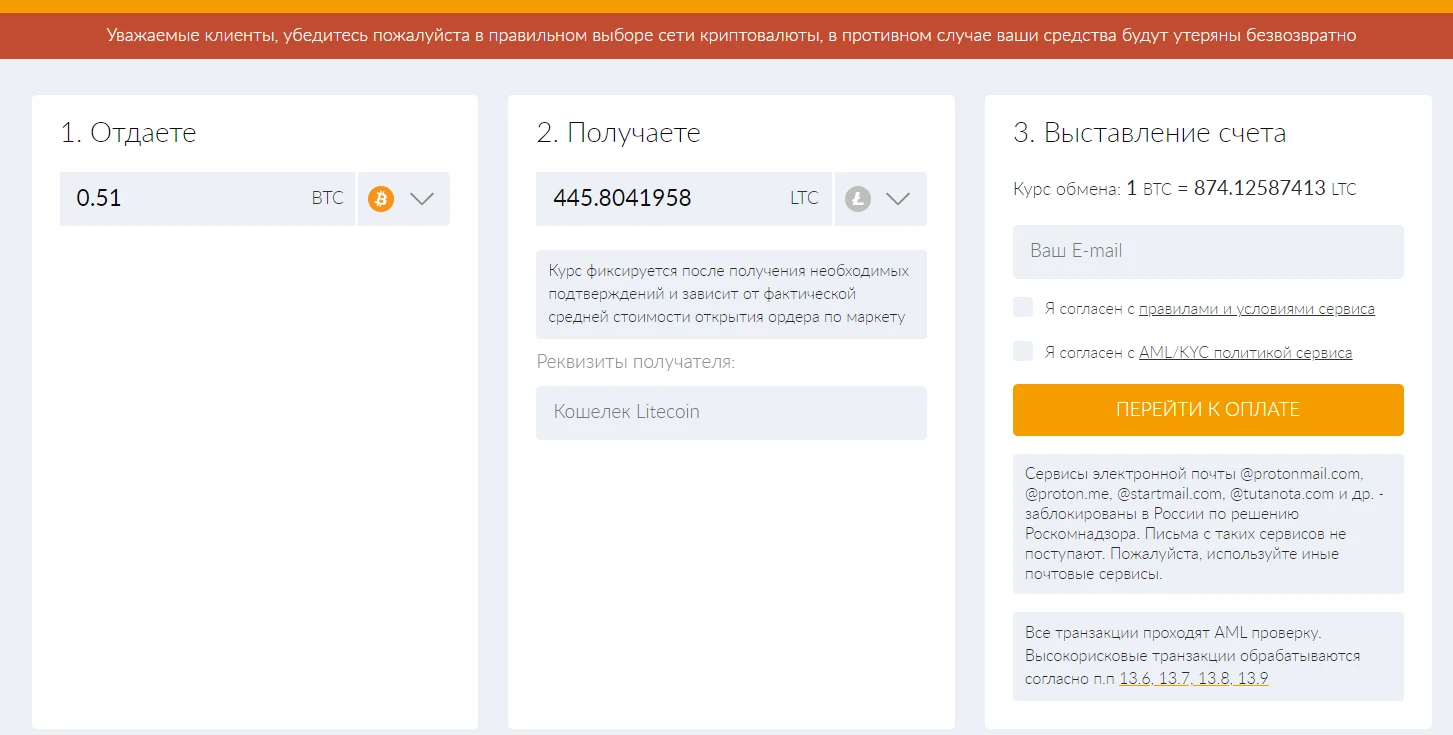The image size is (1453, 735).
Task: Click the orange Bitcoin coin icon
Action: click(x=381, y=198)
